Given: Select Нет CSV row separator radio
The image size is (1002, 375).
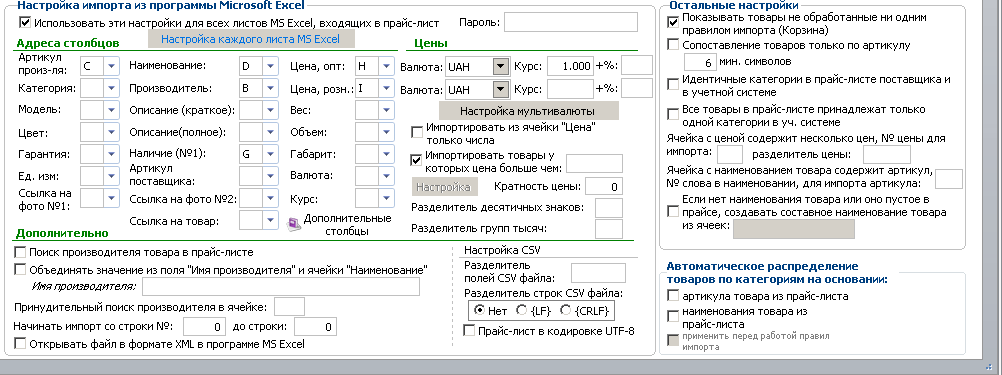Looking at the screenshot, I should coord(479,310).
